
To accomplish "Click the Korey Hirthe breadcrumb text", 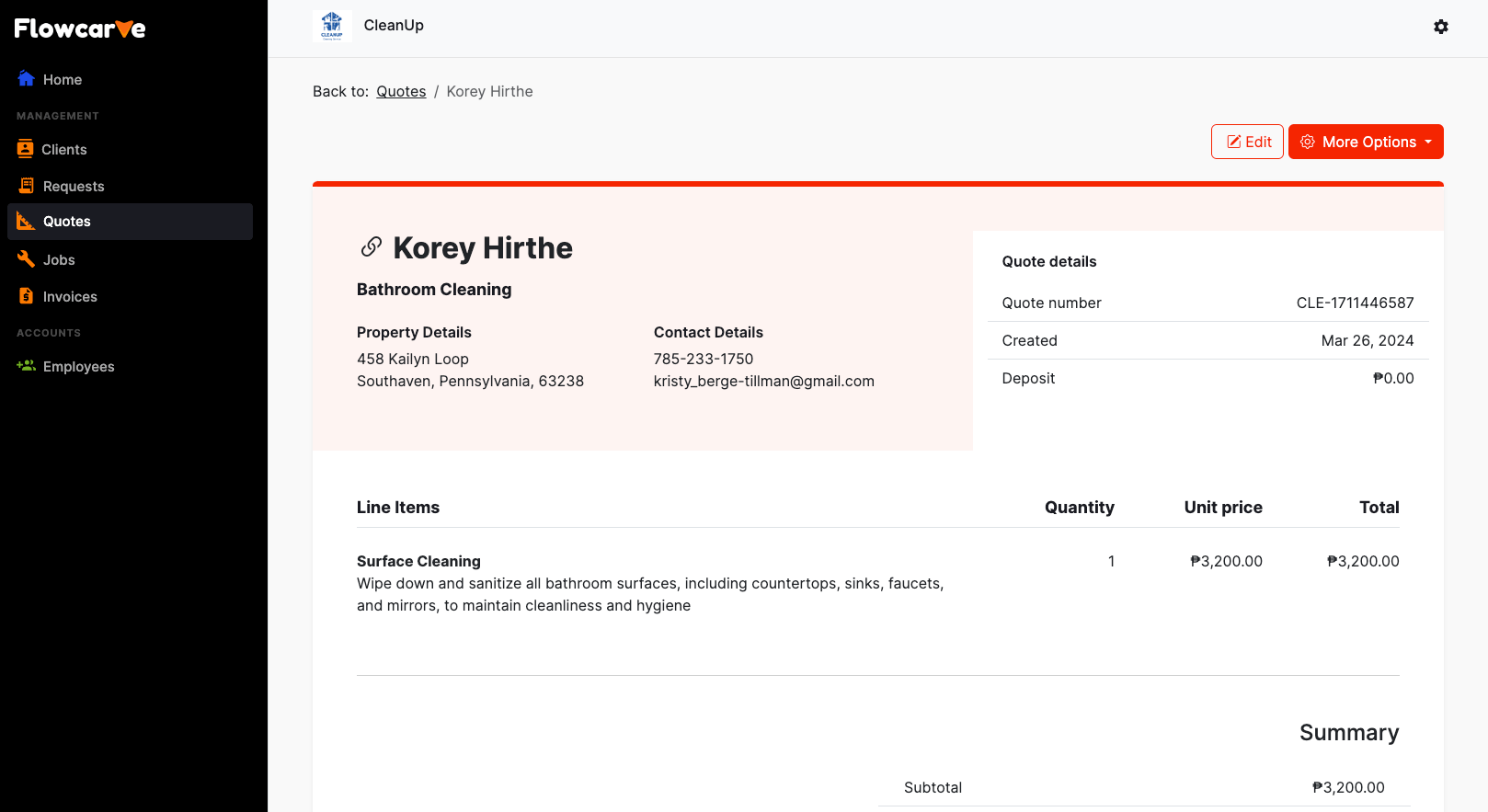I will coord(489,91).
